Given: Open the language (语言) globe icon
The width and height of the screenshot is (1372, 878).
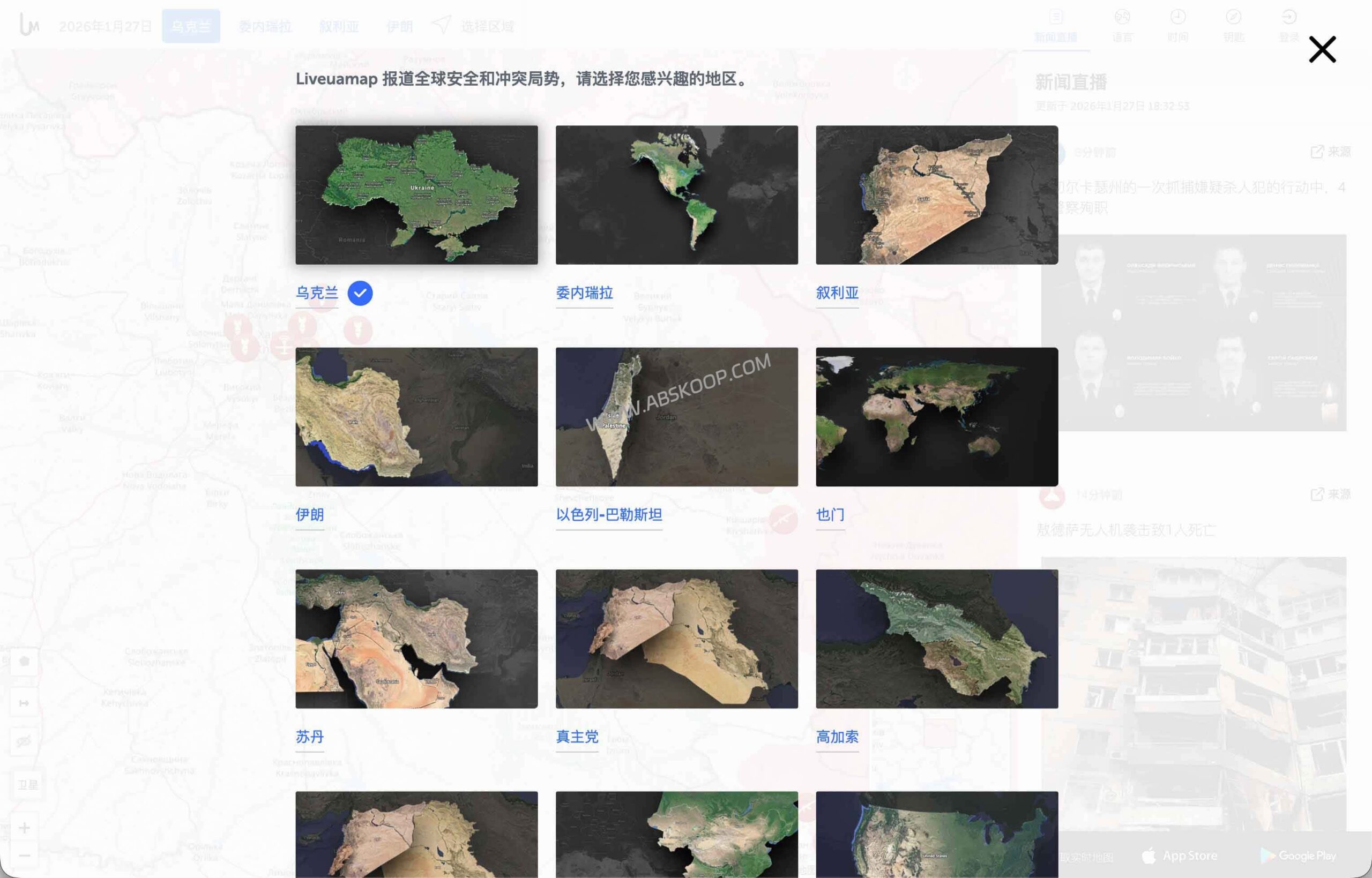Looking at the screenshot, I should [x=1122, y=24].
